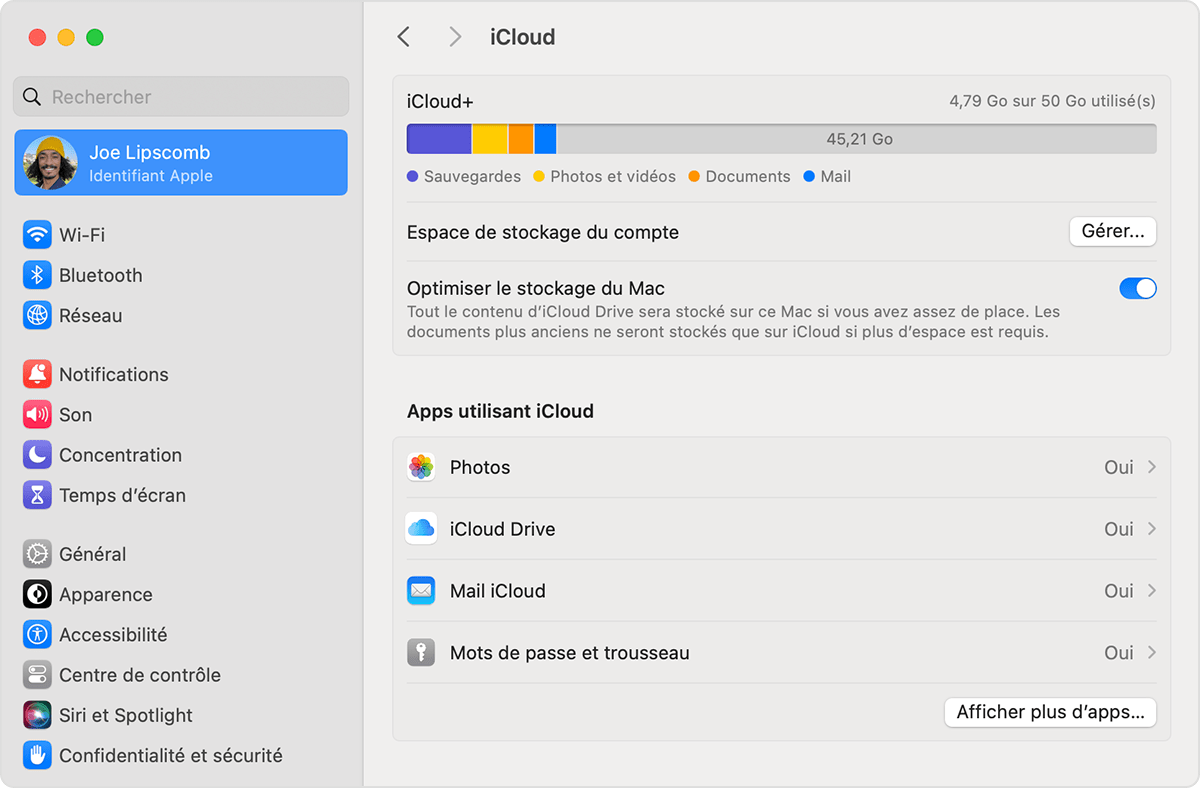Screen dimensions: 1200x788
Task: Expand the iCloud Drive row chevron
Action: click(x=1152, y=529)
